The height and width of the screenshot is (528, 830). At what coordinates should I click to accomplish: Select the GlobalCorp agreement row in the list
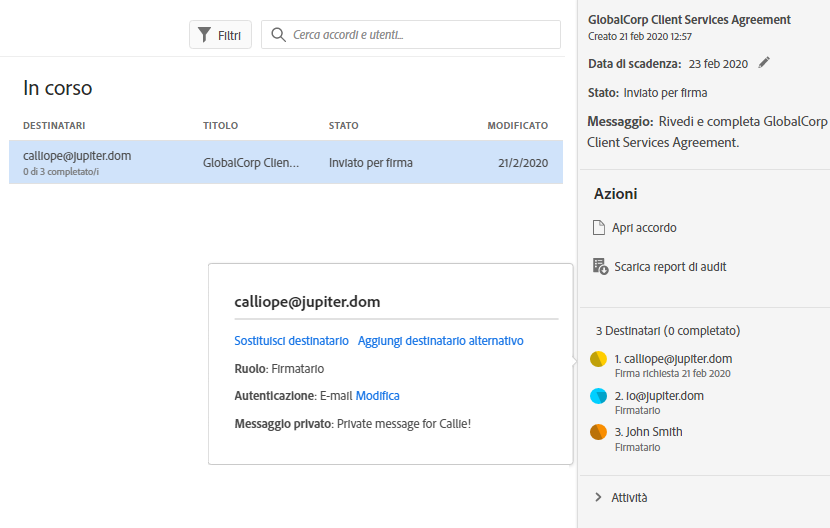pyautogui.click(x=285, y=163)
